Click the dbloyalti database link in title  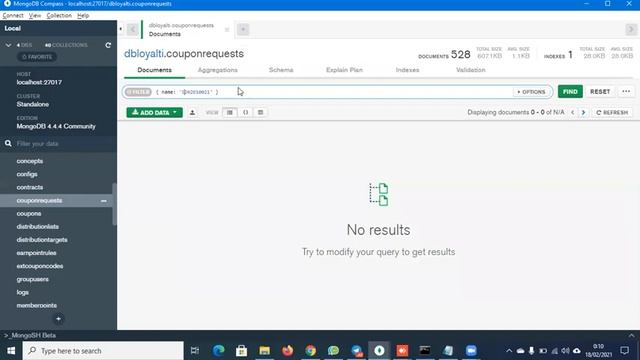click(144, 54)
